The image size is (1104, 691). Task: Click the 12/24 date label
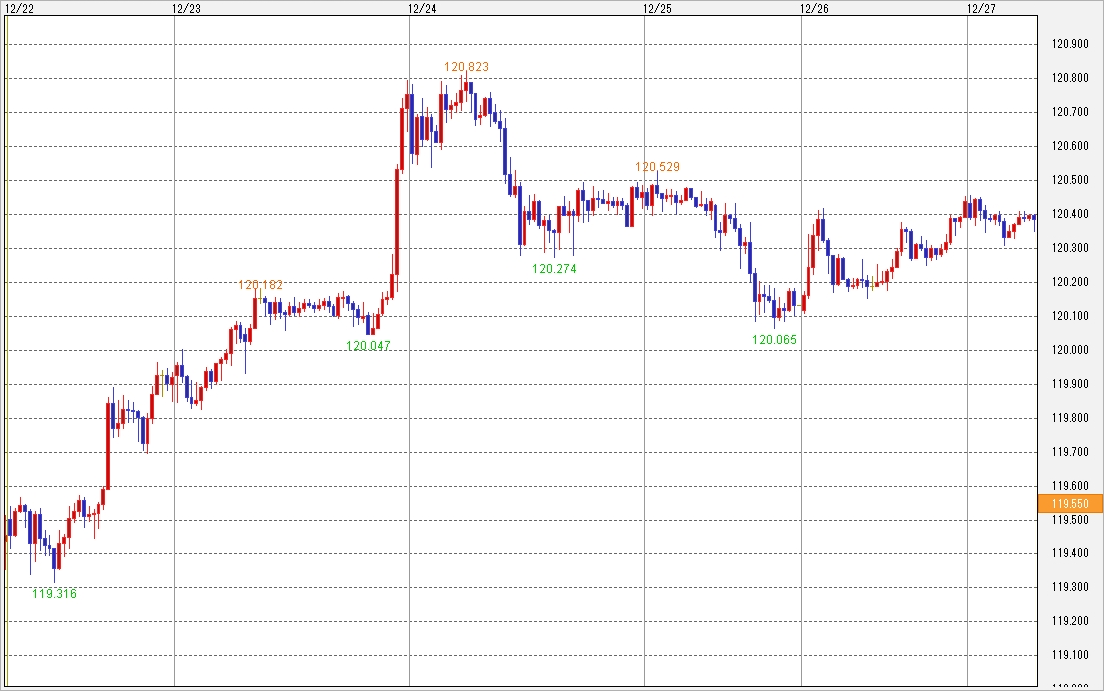click(422, 8)
